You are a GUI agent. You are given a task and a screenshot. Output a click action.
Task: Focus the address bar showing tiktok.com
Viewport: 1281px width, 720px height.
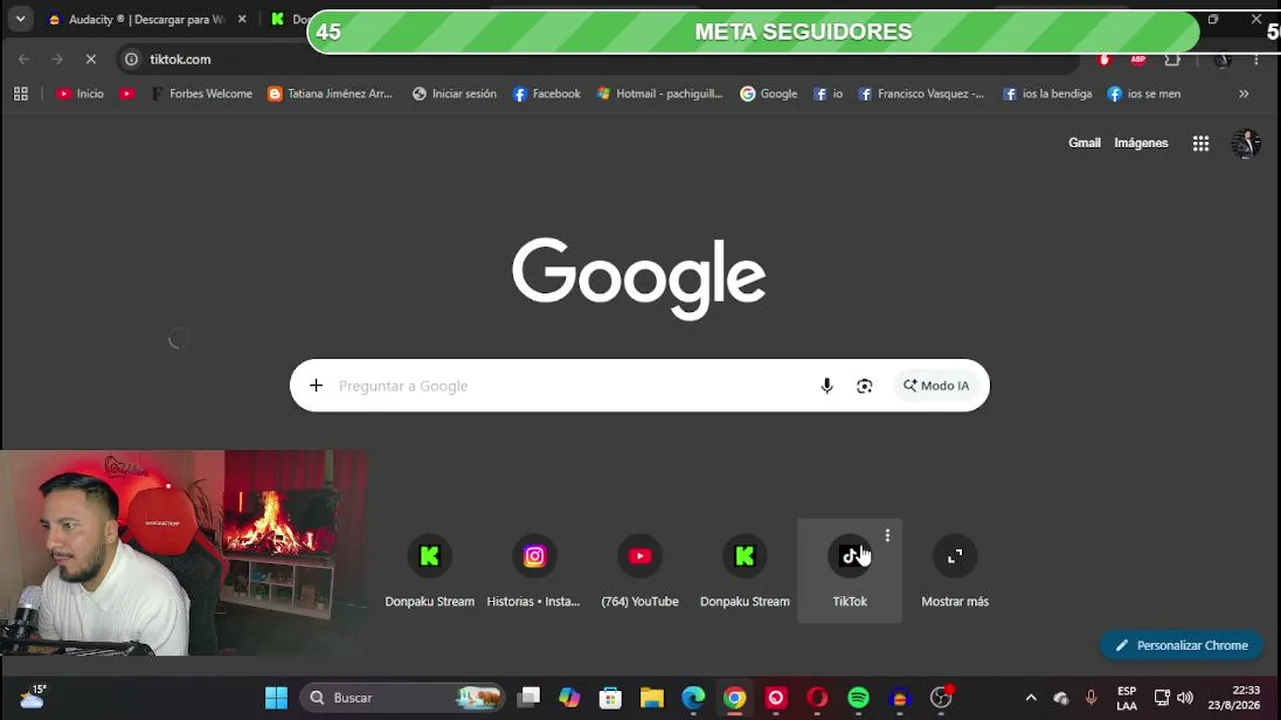tap(600, 59)
